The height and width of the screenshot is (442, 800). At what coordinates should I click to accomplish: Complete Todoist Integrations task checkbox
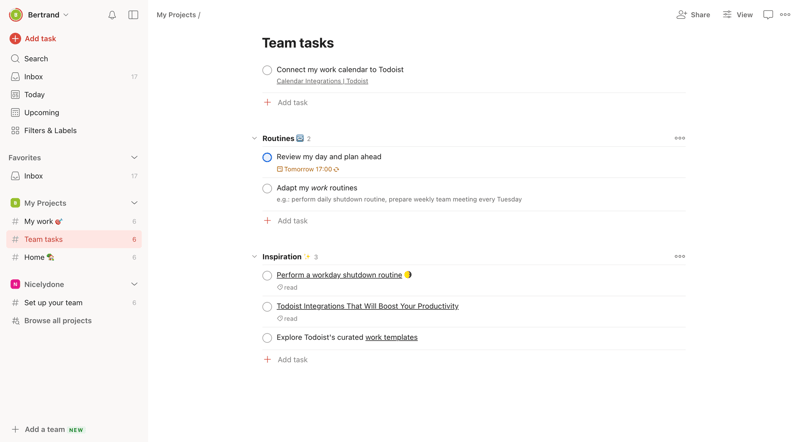tap(267, 307)
